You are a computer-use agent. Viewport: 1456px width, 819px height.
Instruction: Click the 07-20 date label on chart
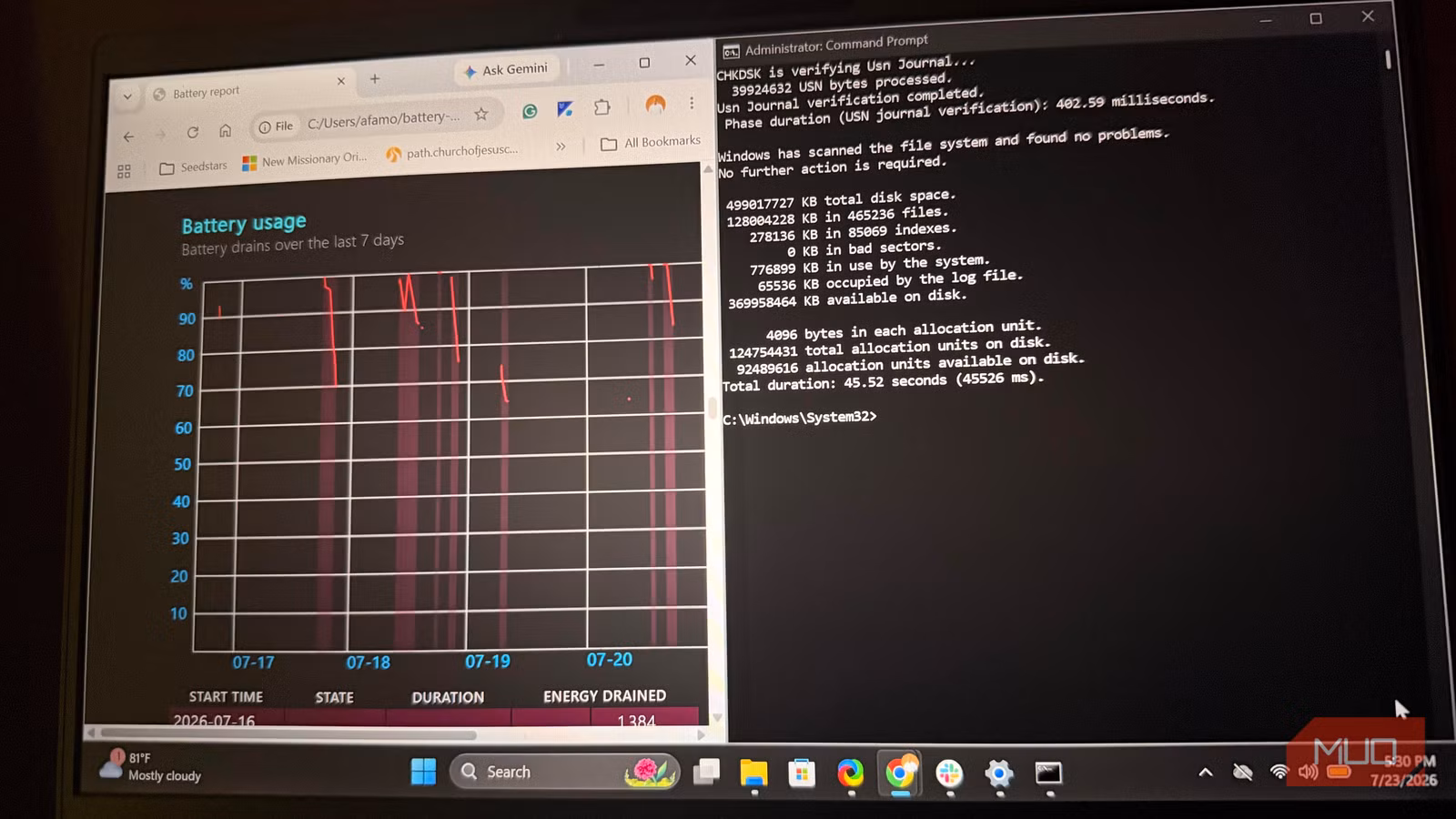tap(609, 660)
